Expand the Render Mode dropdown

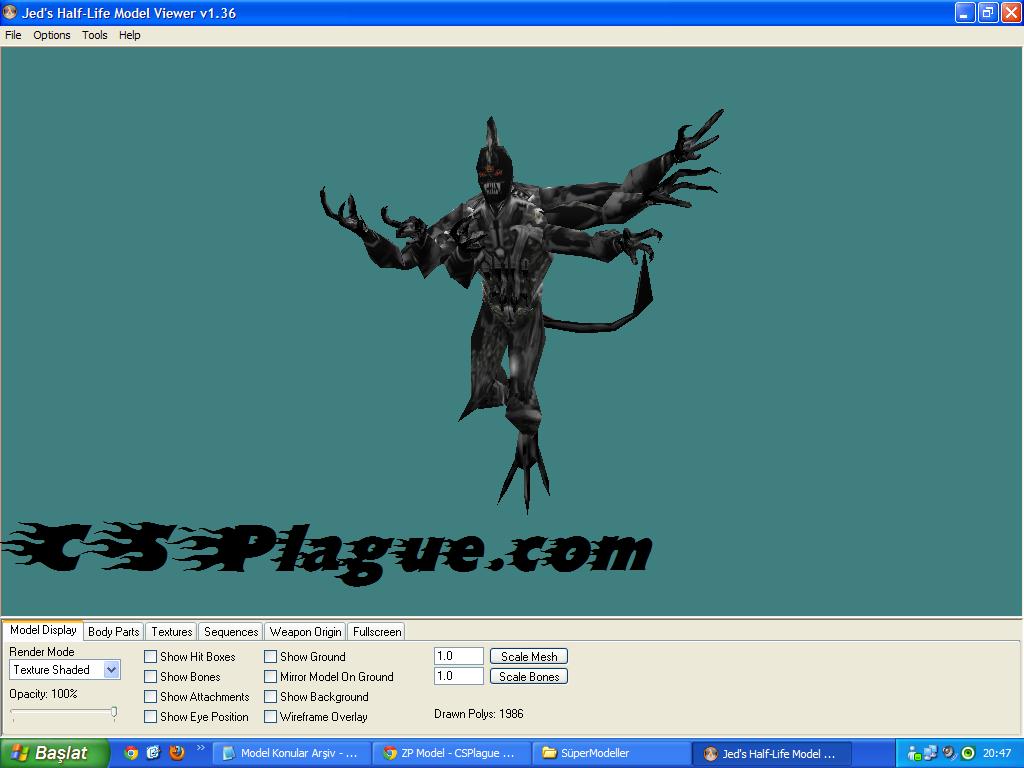click(x=112, y=670)
